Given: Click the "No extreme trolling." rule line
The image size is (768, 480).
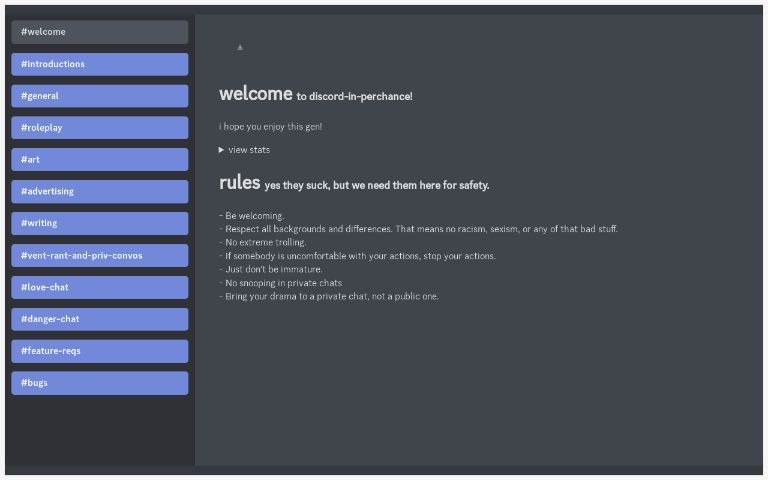Looking at the screenshot, I should pos(265,242).
